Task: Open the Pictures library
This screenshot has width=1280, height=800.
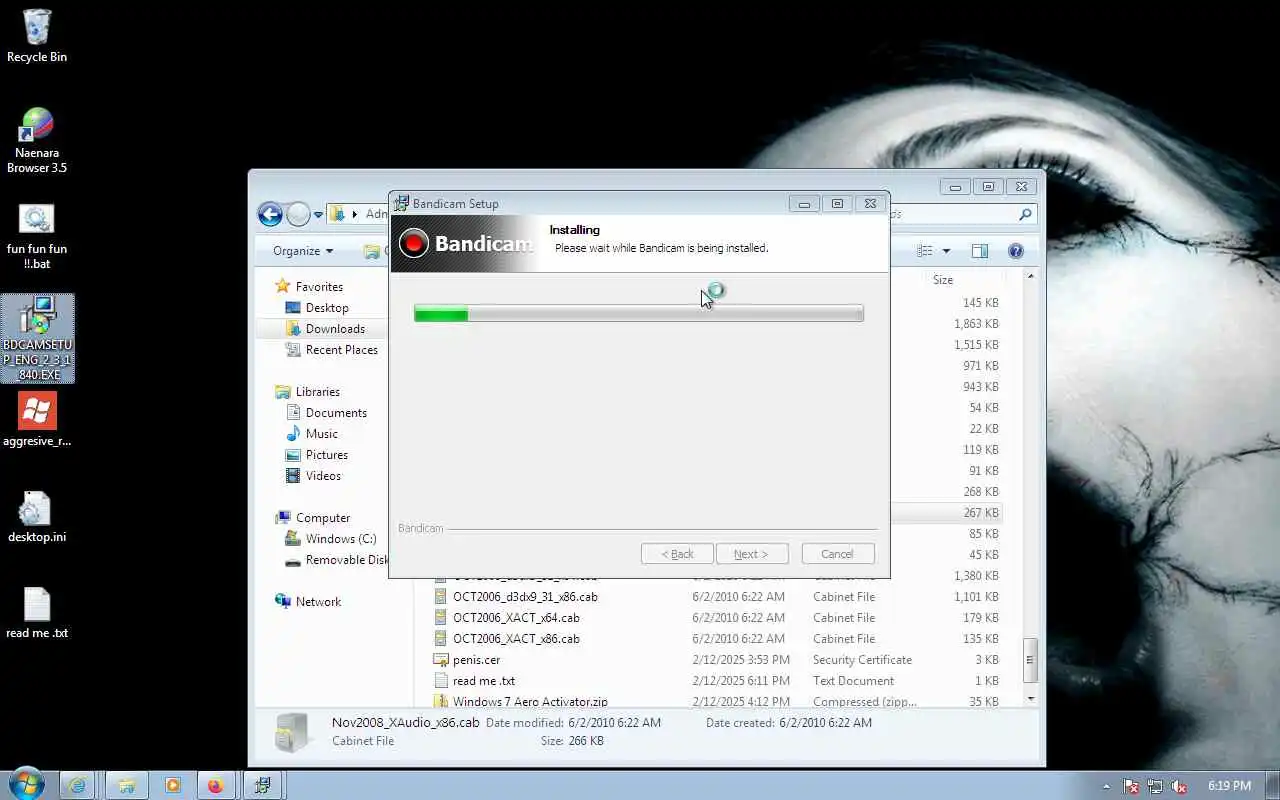Action: 317,455
